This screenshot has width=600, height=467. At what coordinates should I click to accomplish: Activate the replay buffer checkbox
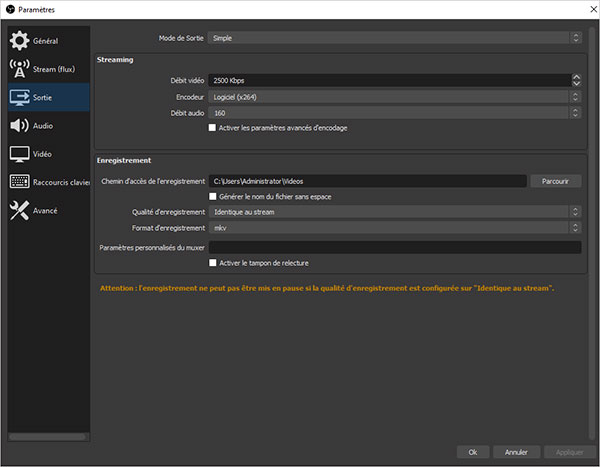pos(212,263)
